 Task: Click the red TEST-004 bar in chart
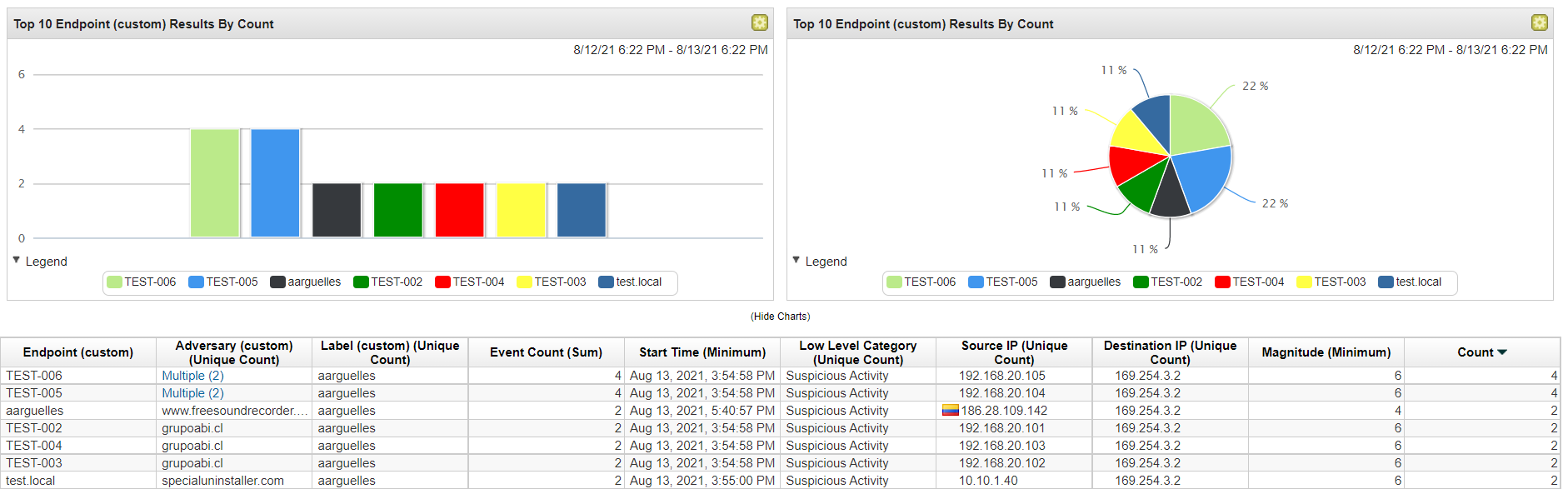click(x=459, y=210)
